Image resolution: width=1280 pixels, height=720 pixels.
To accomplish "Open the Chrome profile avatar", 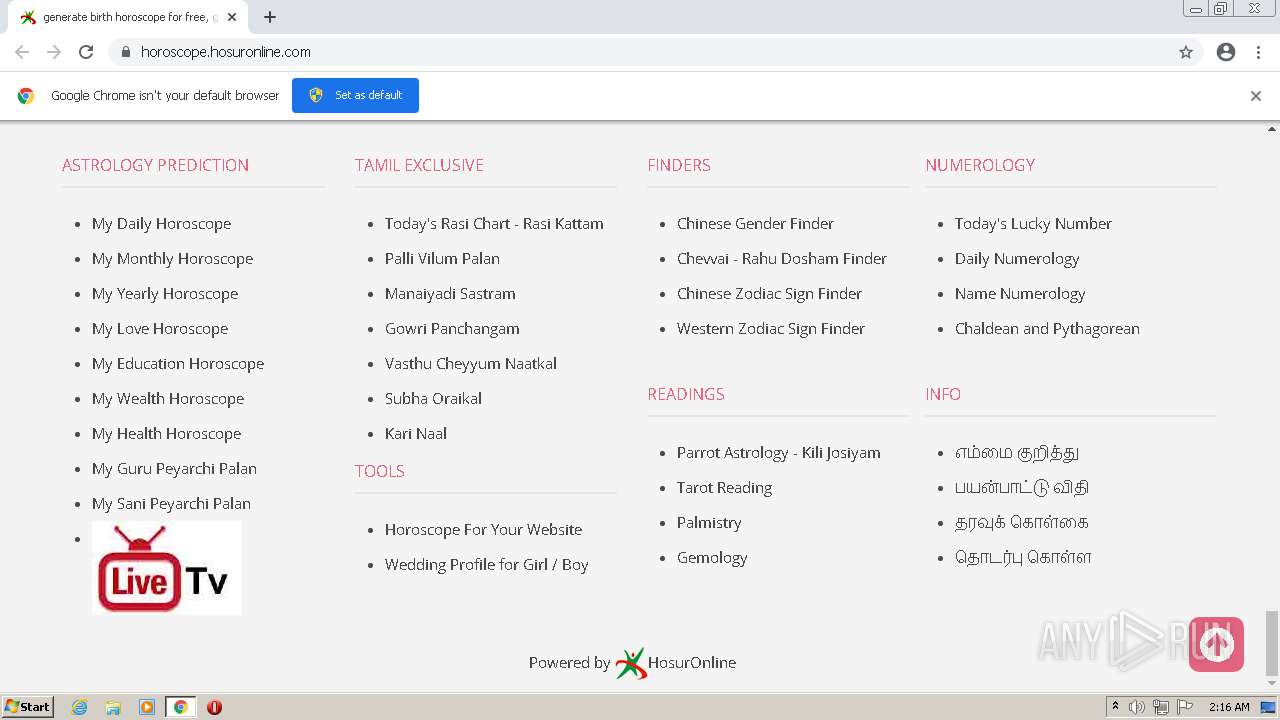I will coord(1226,52).
